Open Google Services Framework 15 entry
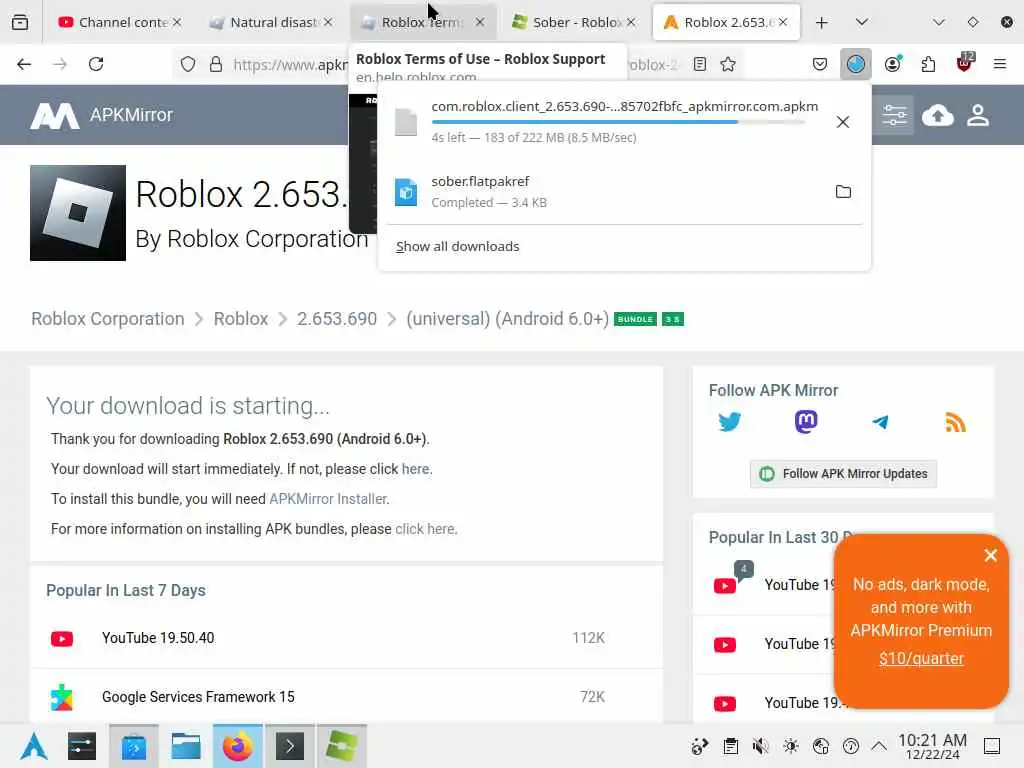Viewport: 1024px width, 768px height. [198, 697]
